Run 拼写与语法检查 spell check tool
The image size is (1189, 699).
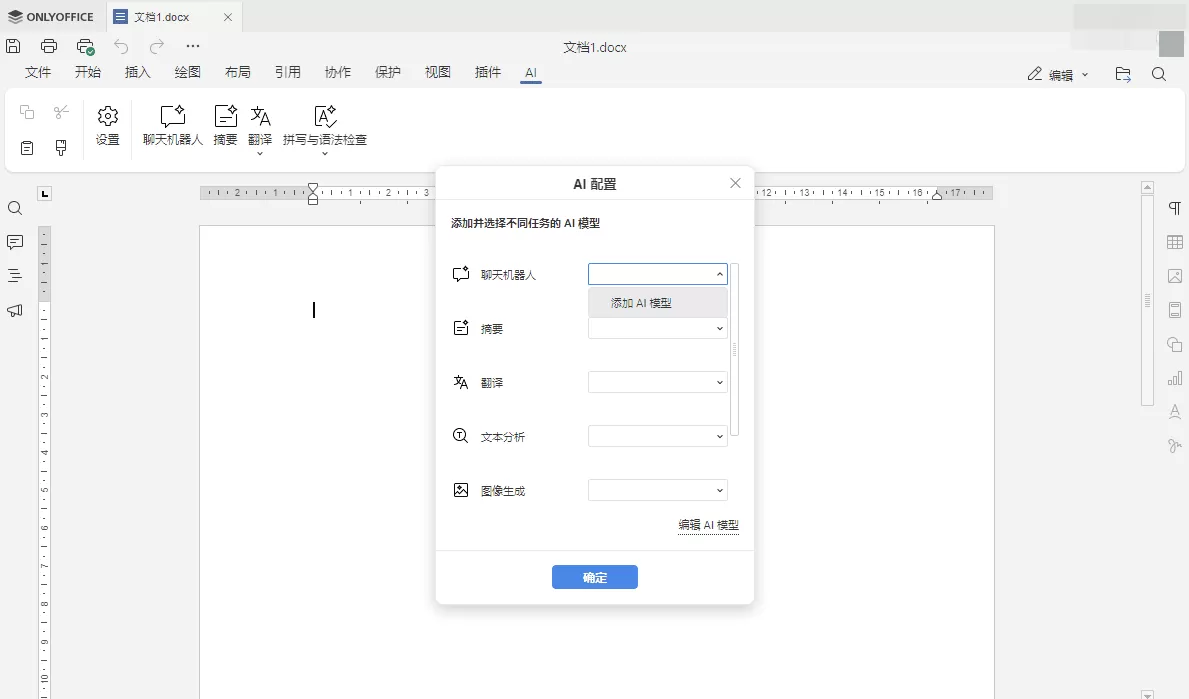coord(324,118)
